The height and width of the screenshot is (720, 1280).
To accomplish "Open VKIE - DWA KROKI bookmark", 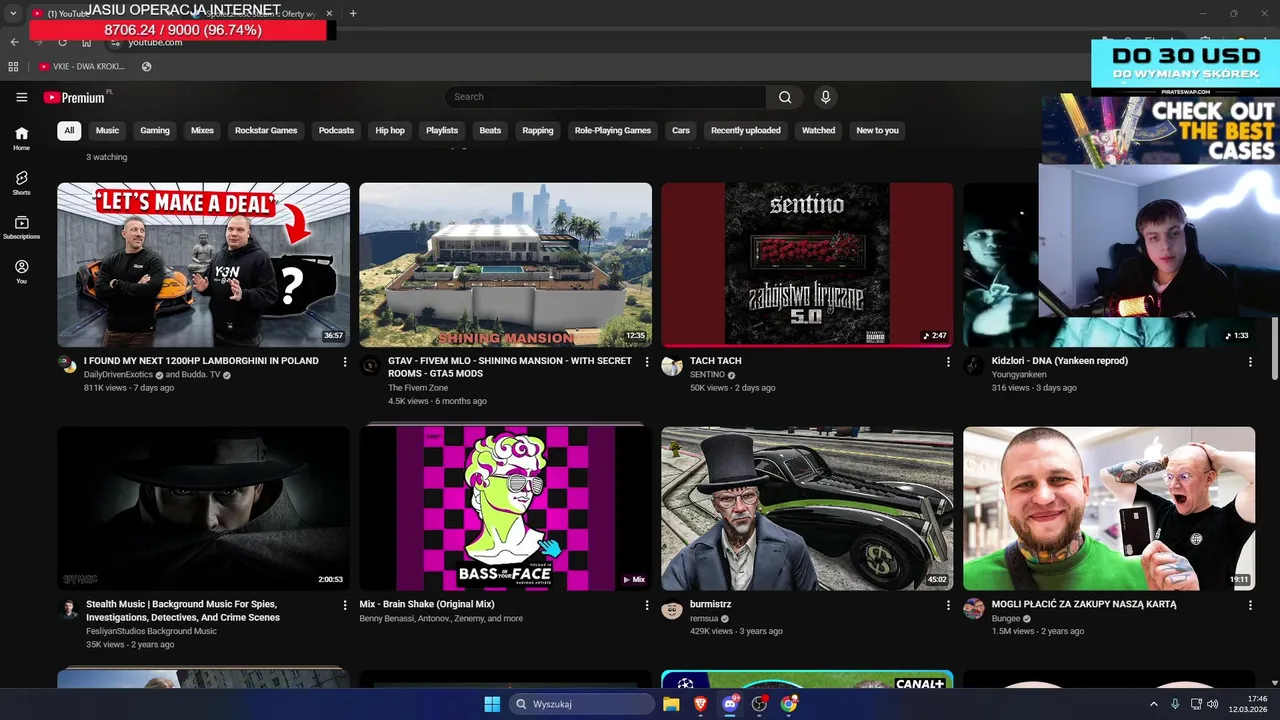I will tap(82, 67).
